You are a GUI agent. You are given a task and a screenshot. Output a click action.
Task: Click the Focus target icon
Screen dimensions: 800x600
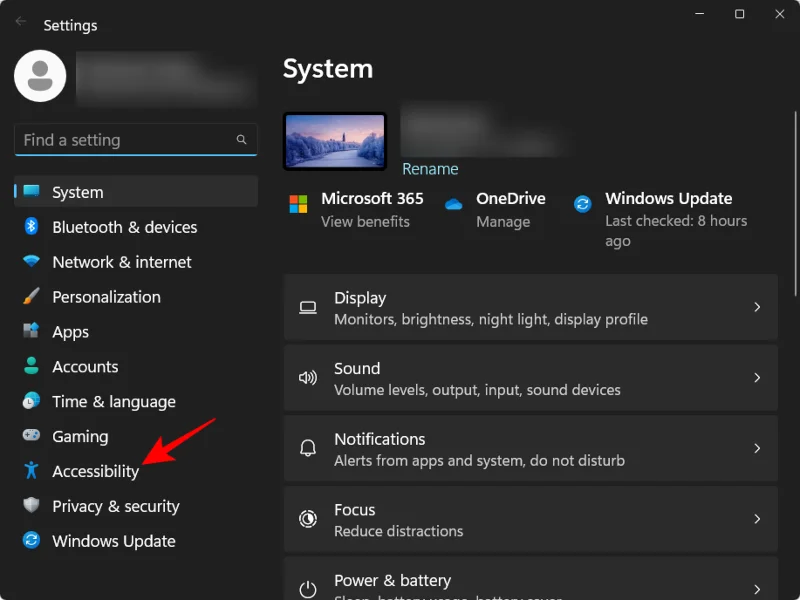pyautogui.click(x=308, y=518)
